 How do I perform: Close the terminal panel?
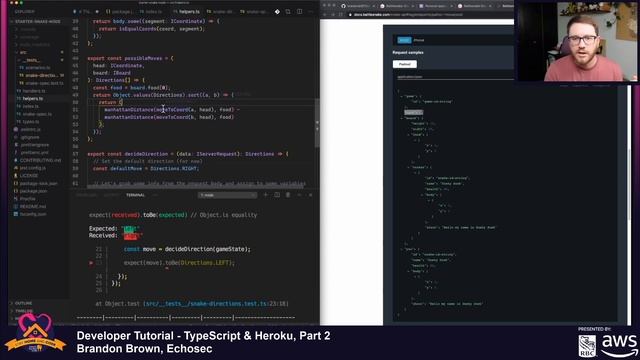[310, 195]
